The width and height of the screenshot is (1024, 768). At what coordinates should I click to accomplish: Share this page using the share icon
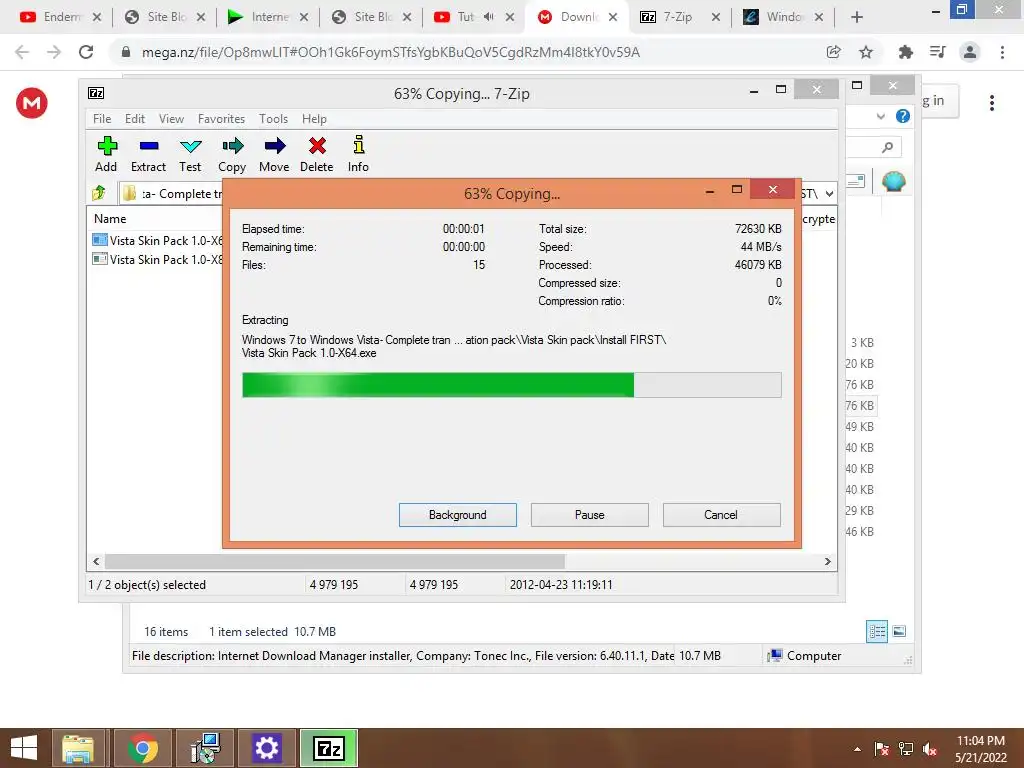[x=833, y=52]
